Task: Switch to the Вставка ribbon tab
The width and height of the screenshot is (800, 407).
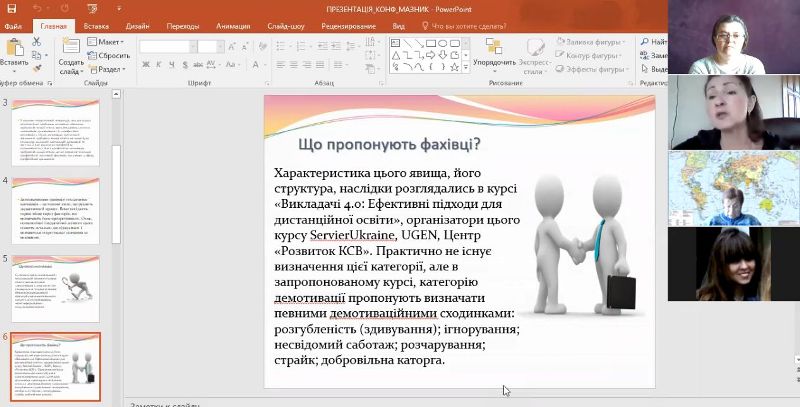Action: 97,24
